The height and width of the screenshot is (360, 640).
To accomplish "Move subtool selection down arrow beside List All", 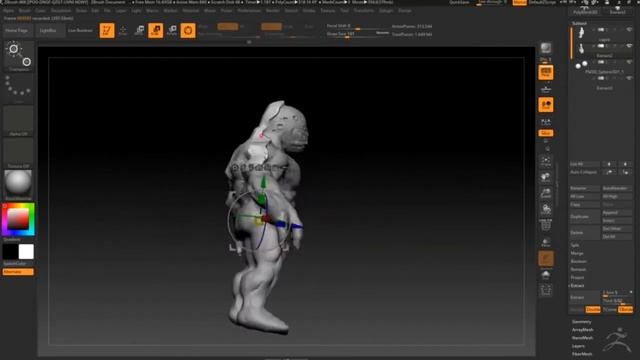I will point(625,164).
